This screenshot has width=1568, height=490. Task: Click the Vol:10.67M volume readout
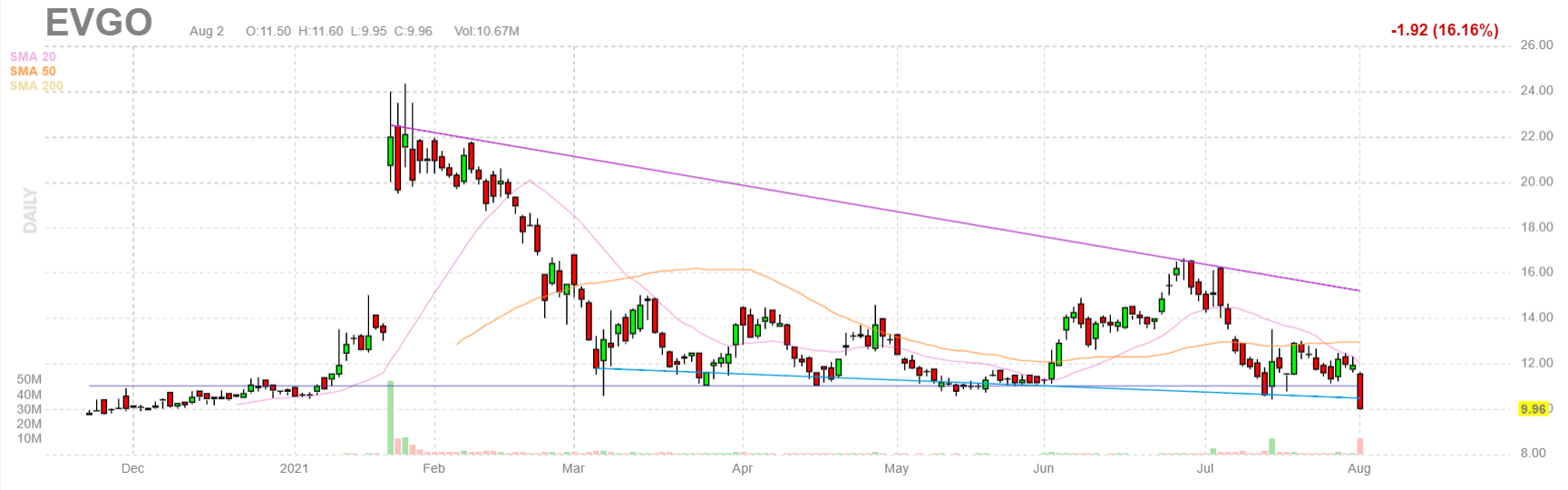[x=487, y=31]
